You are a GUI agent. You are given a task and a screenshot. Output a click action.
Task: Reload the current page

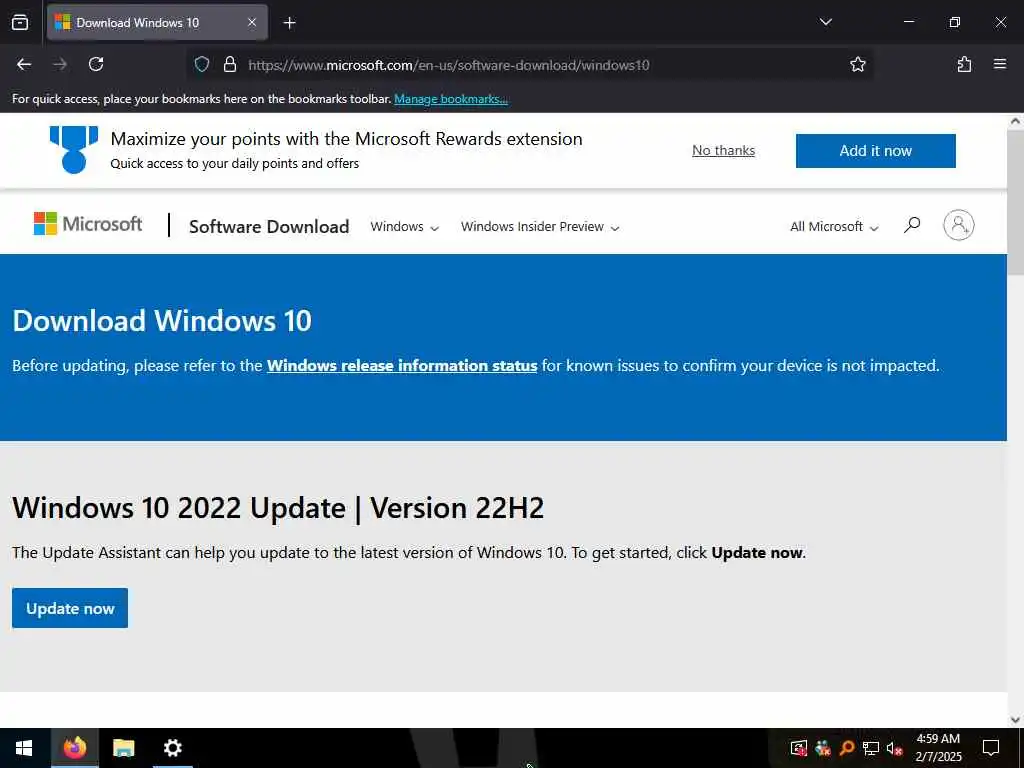pos(96,64)
